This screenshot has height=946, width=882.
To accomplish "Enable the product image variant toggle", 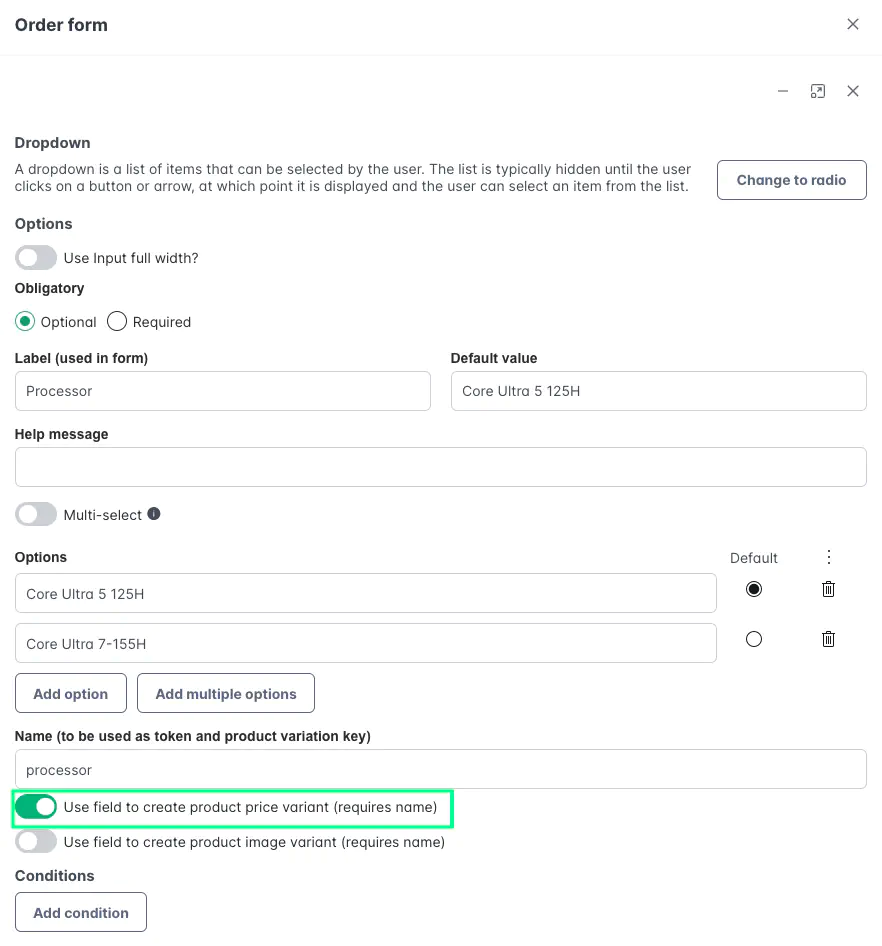I will point(36,842).
